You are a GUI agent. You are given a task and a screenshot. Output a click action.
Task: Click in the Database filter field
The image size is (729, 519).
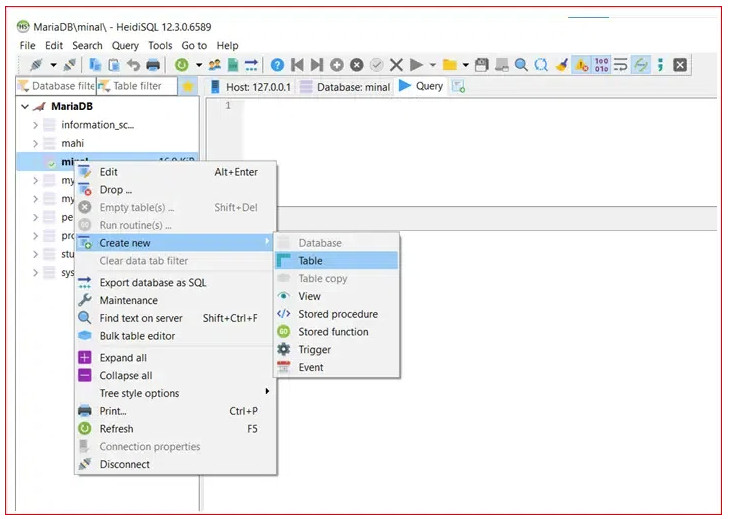point(56,86)
